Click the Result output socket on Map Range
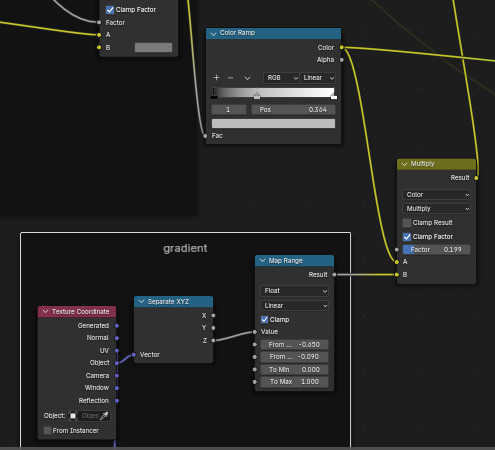This screenshot has width=495, height=450. coord(334,275)
